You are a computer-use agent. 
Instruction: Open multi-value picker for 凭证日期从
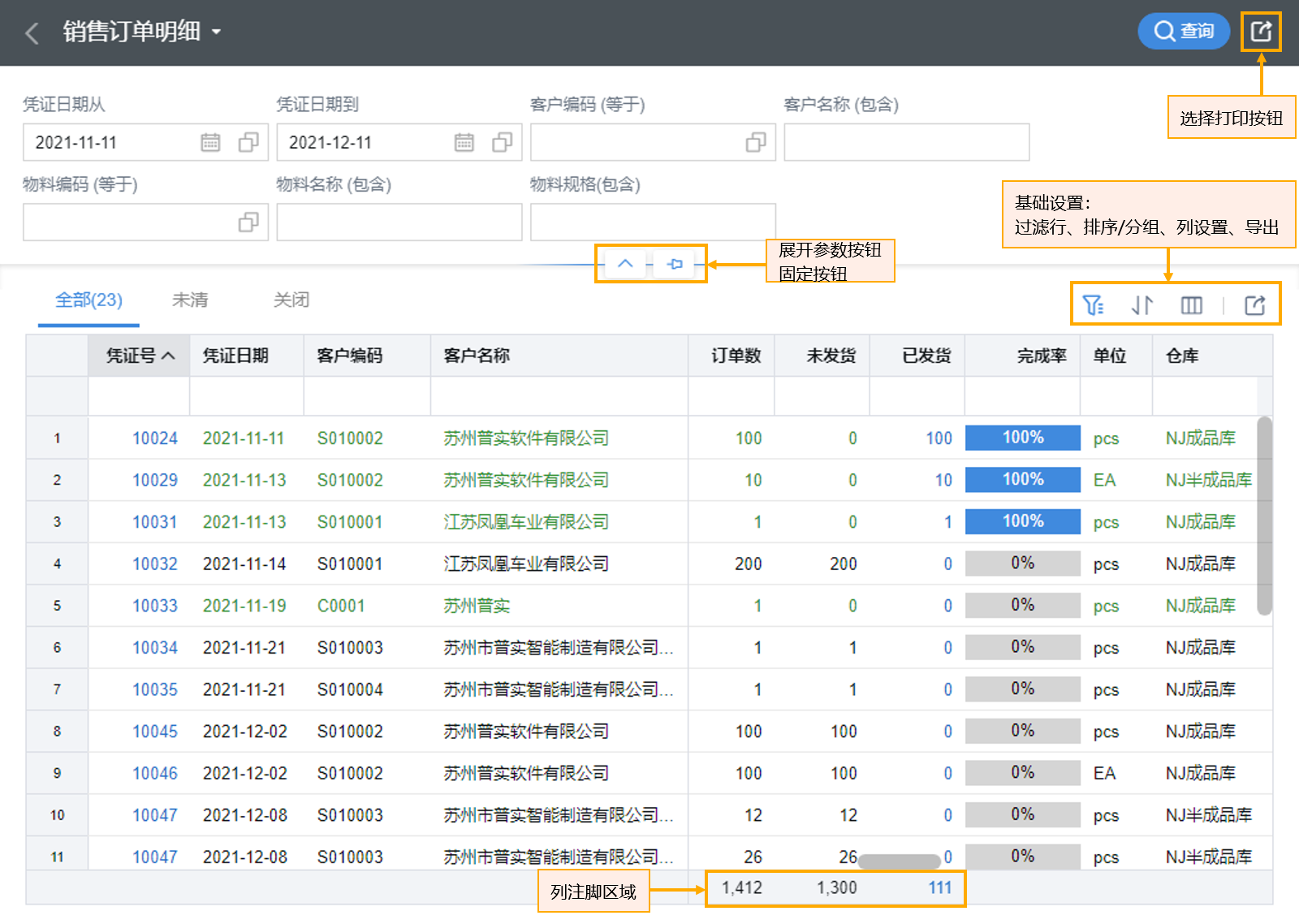[x=248, y=142]
